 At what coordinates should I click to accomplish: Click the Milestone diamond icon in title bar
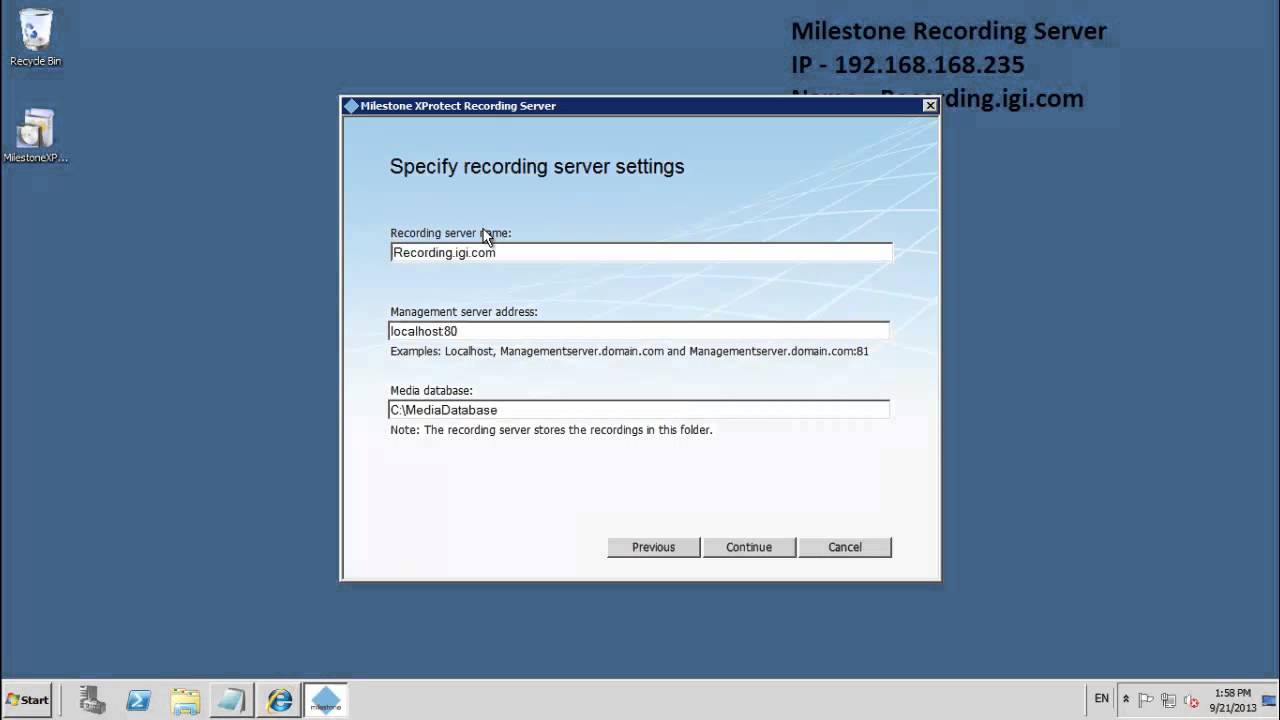pos(351,106)
